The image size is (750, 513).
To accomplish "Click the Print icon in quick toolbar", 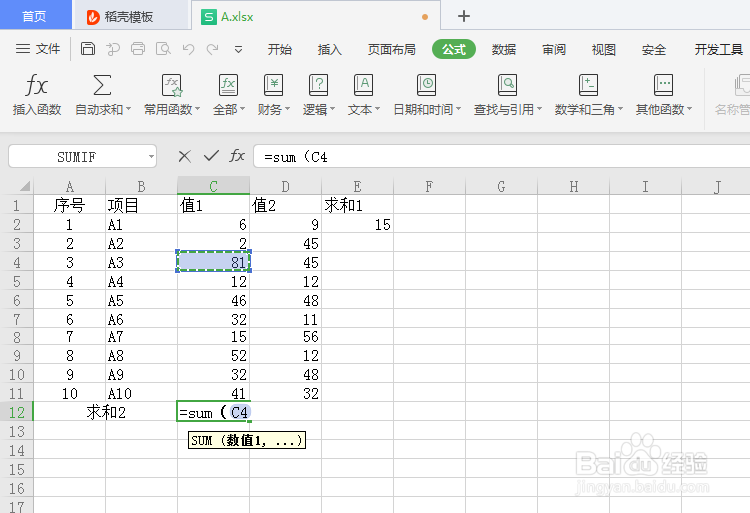I will pos(138,49).
